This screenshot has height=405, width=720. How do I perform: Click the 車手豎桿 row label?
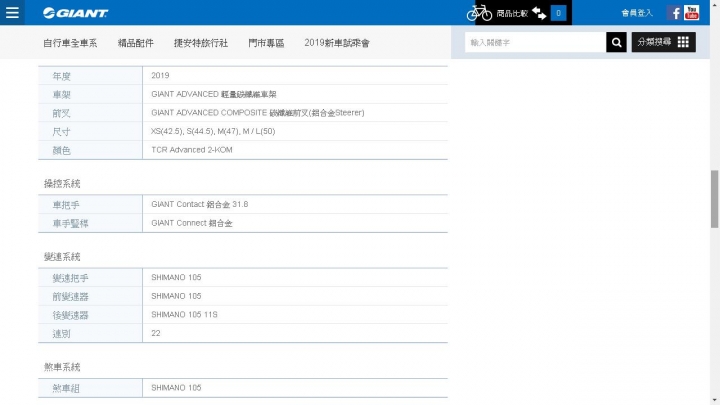pyautogui.click(x=70, y=224)
